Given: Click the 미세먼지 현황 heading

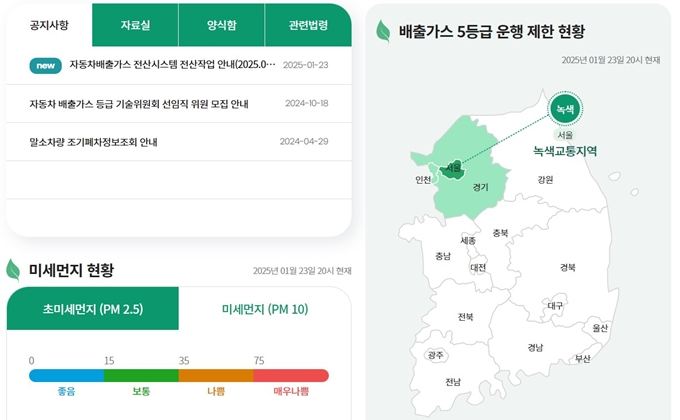Looking at the screenshot, I should point(72,270).
